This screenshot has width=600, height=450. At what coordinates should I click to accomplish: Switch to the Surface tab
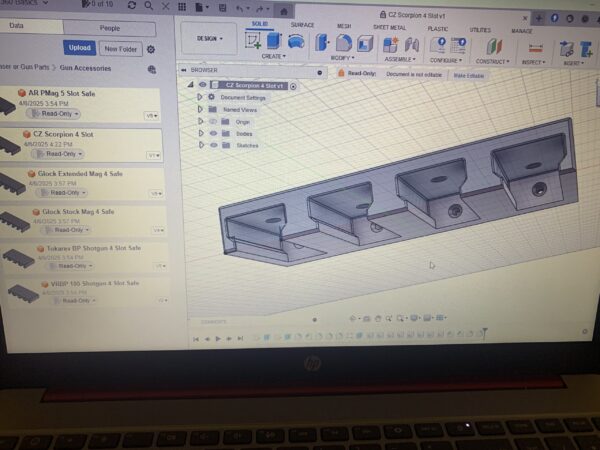pos(302,25)
